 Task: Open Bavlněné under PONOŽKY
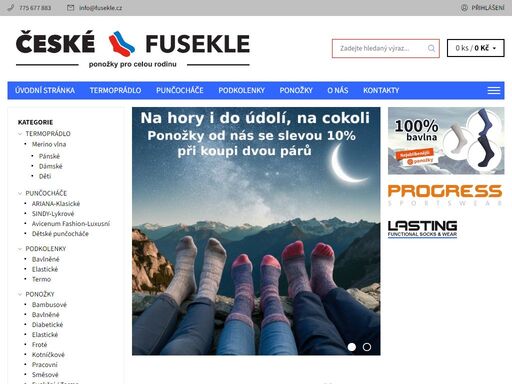click(x=46, y=315)
